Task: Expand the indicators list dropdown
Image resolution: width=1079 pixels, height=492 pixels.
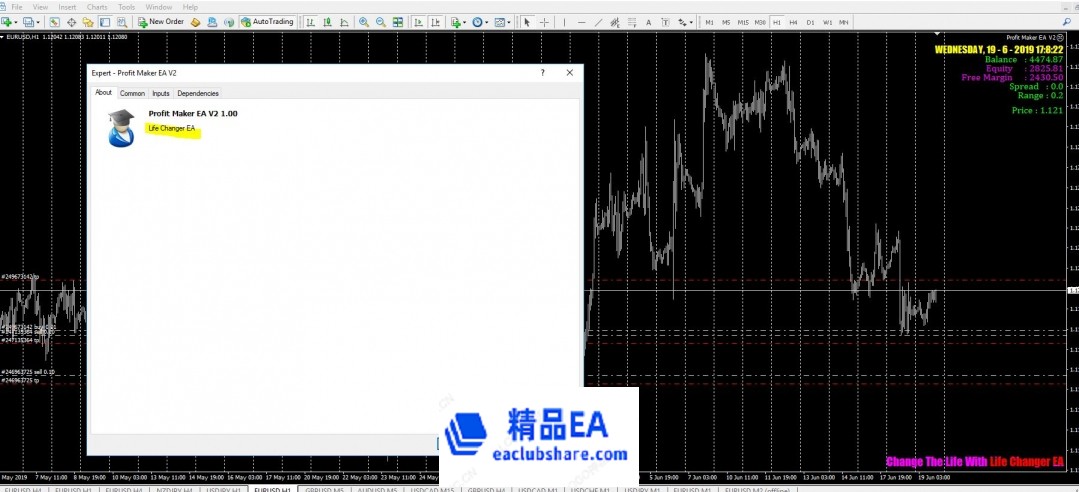Action: point(463,21)
